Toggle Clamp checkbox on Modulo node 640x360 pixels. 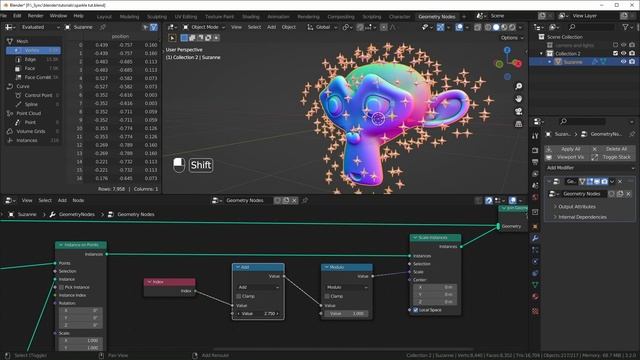327,296
